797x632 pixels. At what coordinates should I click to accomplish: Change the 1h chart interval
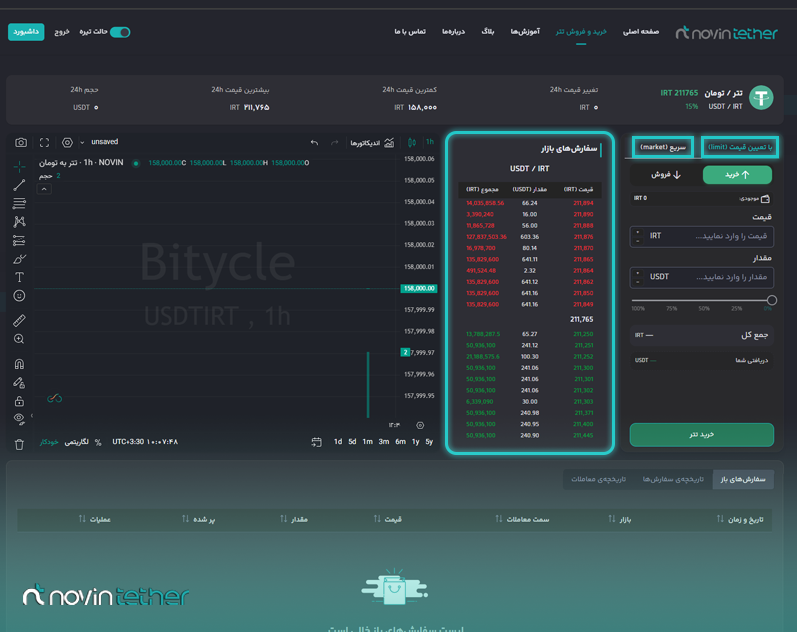coord(430,142)
